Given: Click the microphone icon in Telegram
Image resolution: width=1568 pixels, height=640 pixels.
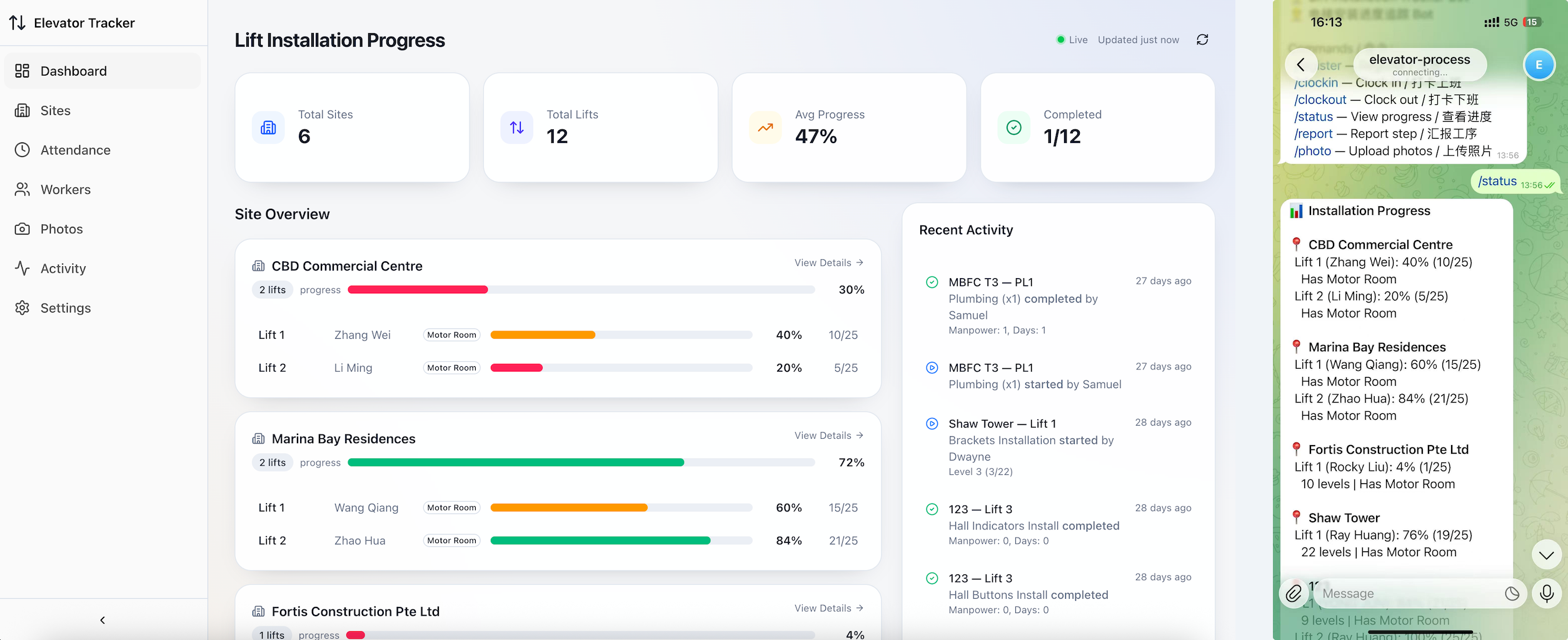Looking at the screenshot, I should (1547, 593).
